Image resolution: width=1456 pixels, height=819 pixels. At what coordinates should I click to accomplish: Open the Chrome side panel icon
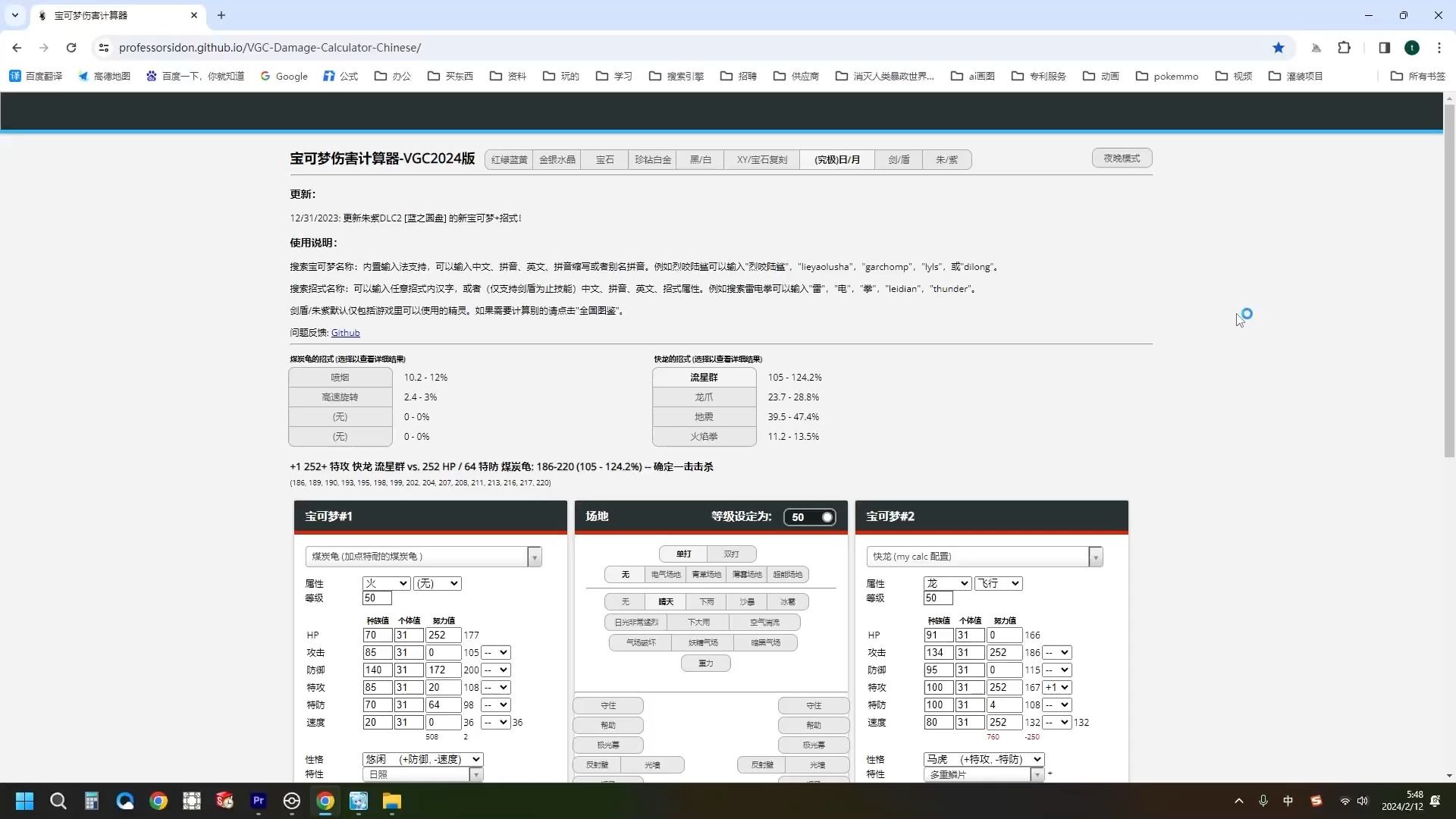coord(1384,48)
